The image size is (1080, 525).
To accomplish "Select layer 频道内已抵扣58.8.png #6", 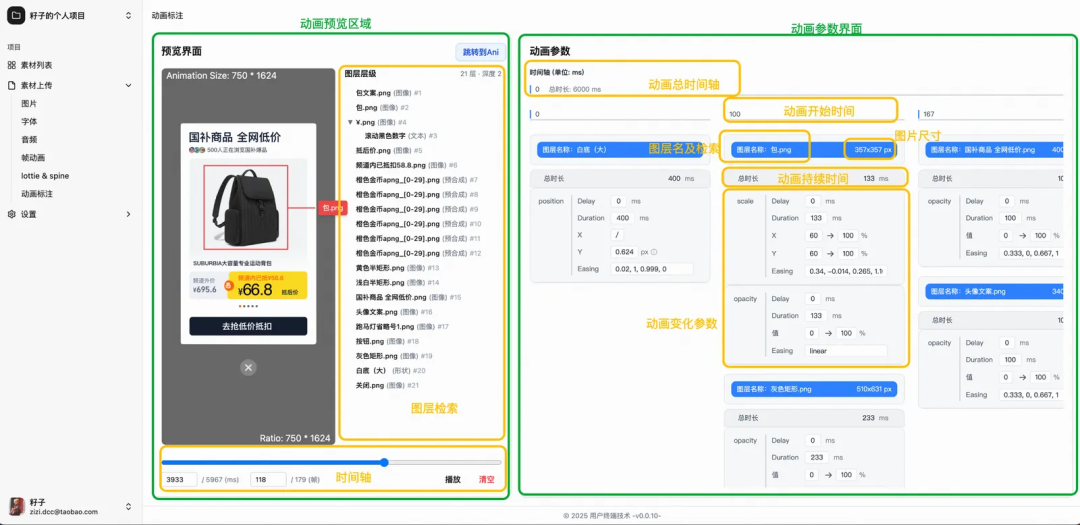I will click(x=406, y=165).
